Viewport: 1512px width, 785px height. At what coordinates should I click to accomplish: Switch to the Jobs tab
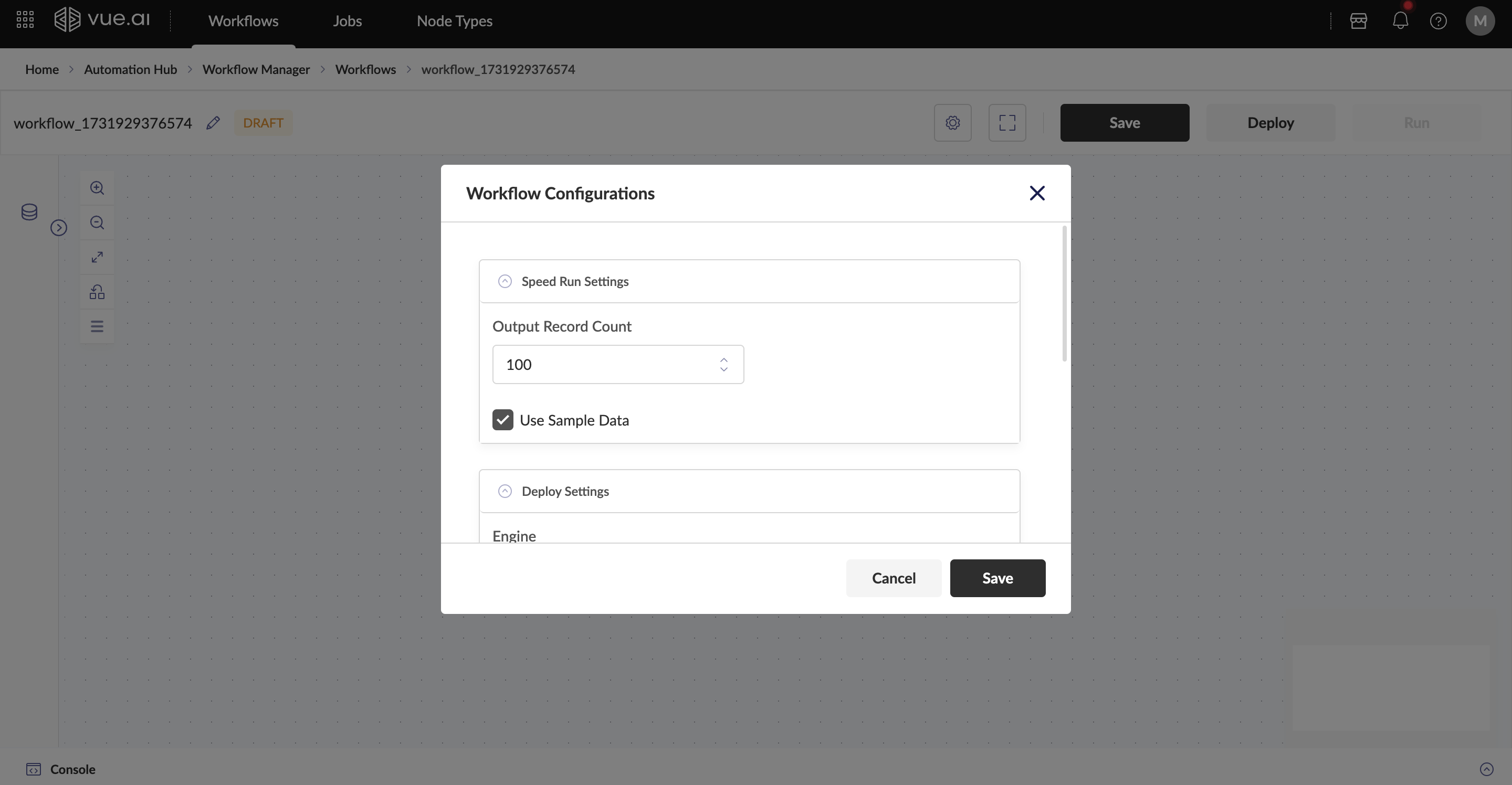(347, 21)
